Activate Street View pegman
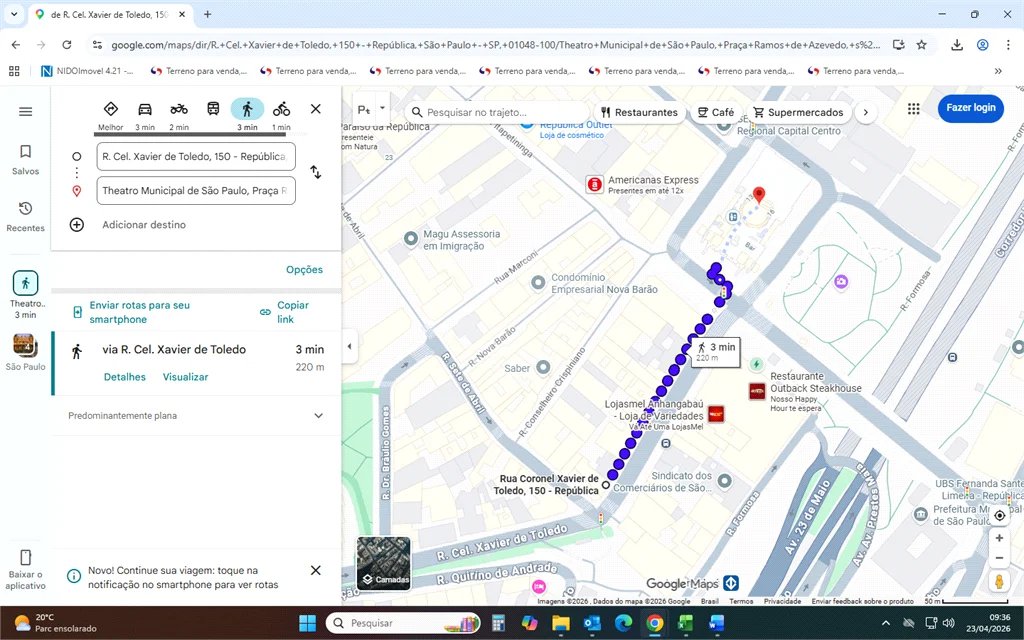Screen dimensions: 1024x640 999,581
